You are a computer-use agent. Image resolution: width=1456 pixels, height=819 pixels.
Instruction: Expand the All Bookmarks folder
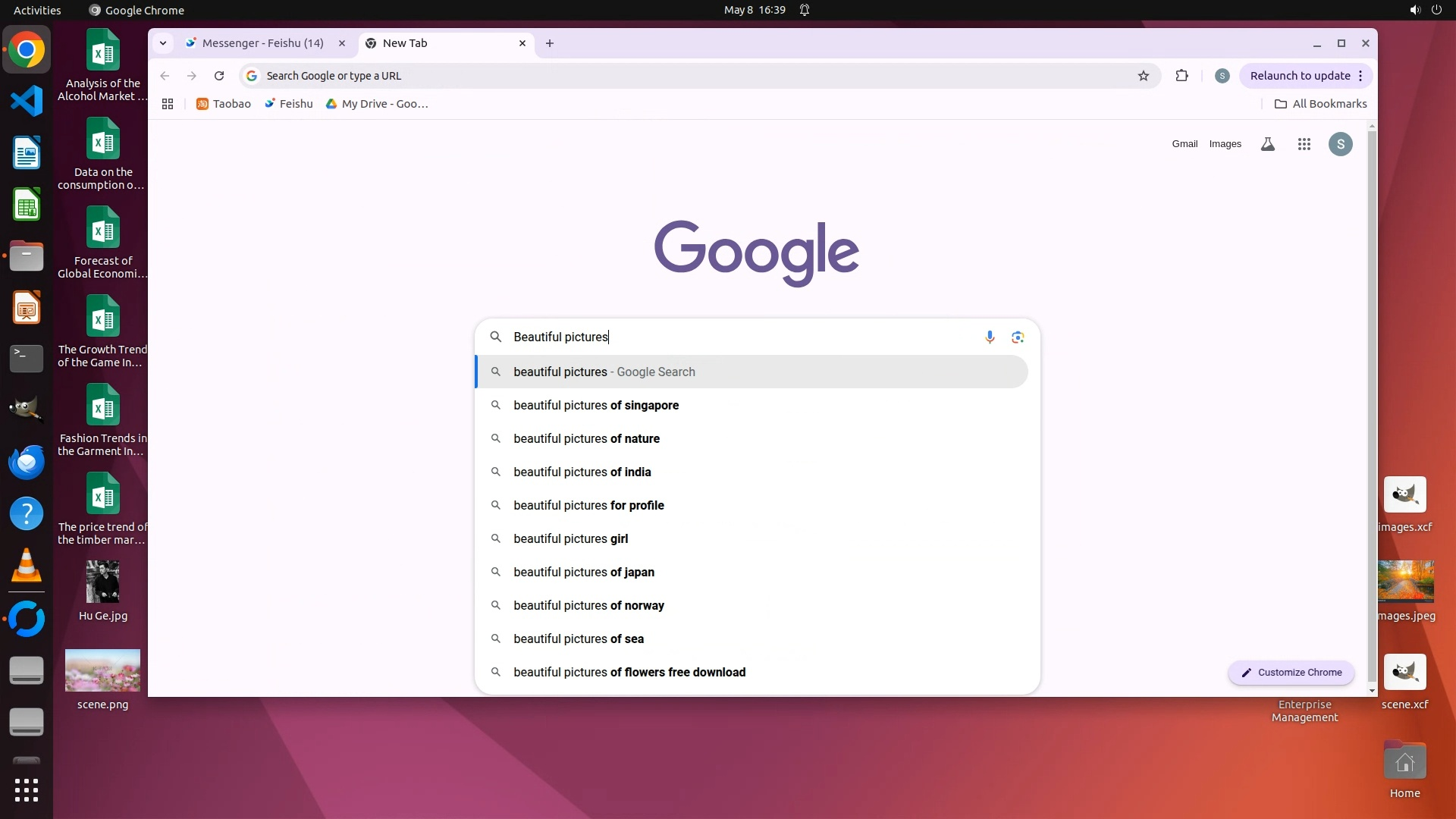pyautogui.click(x=1321, y=104)
